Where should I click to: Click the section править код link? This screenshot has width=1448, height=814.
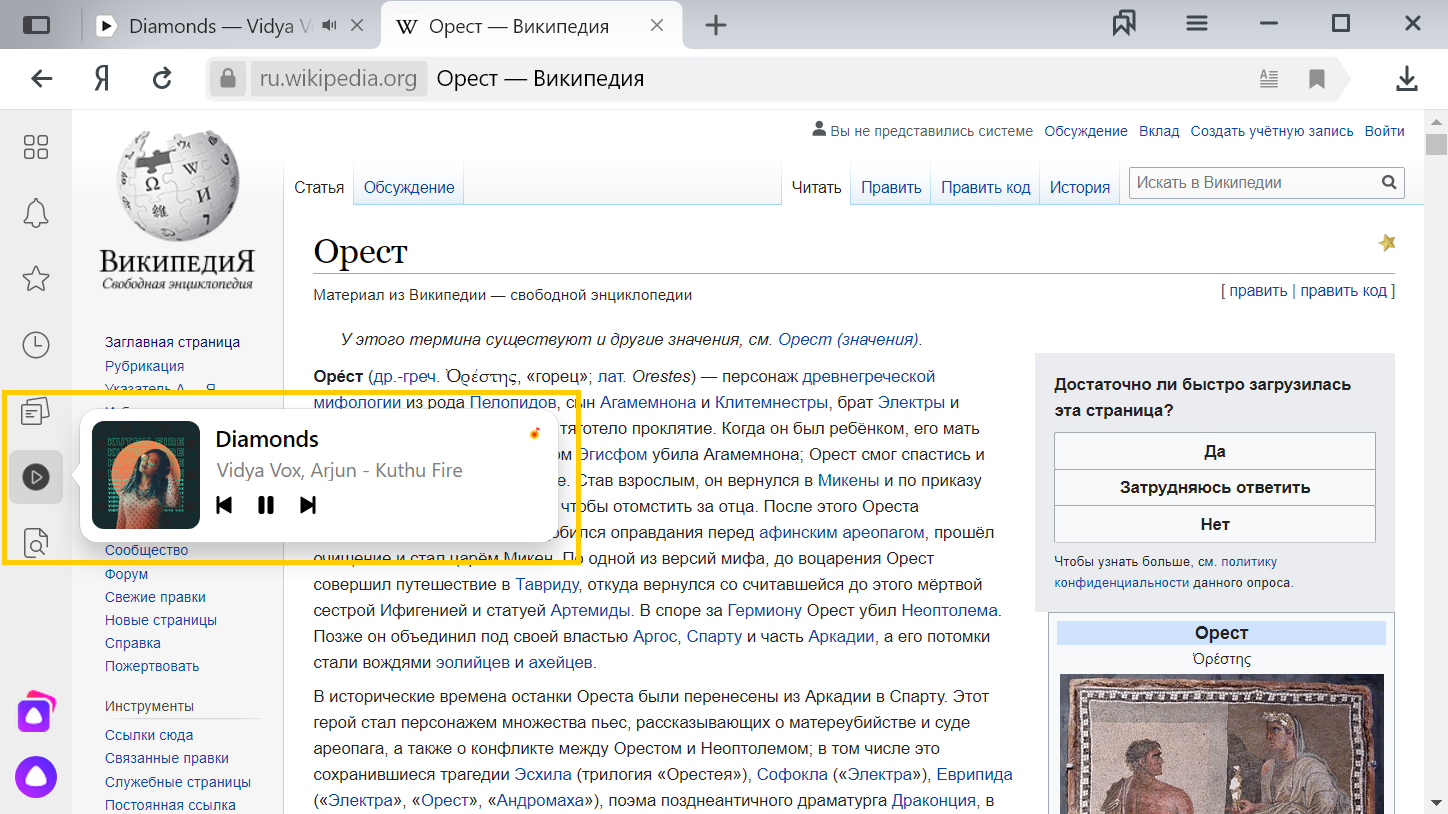click(1344, 291)
